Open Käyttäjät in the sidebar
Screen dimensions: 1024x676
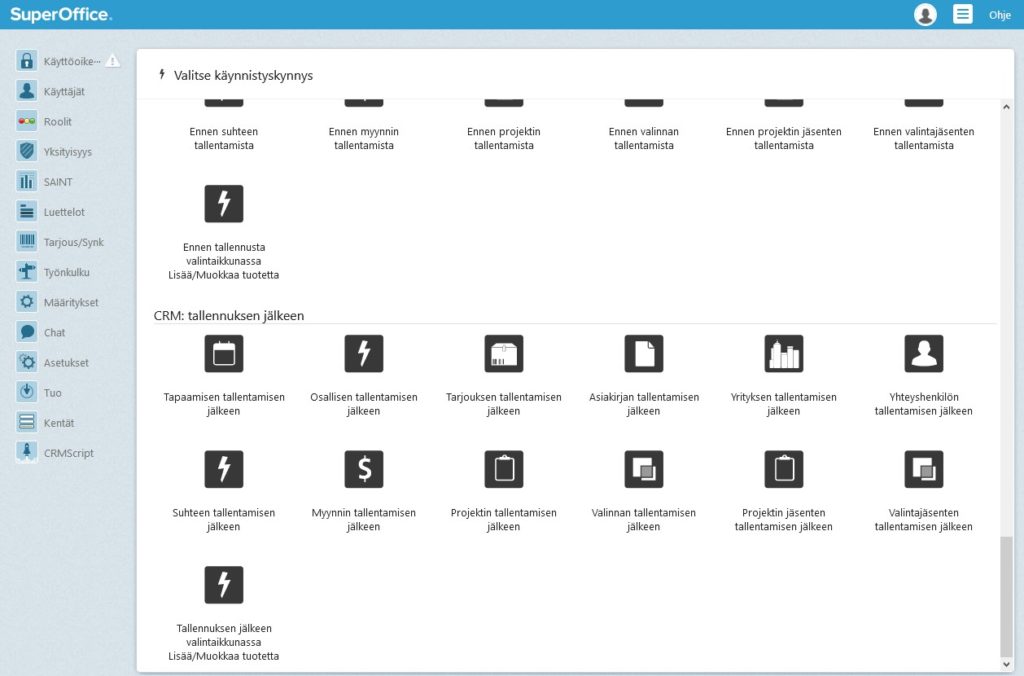pyautogui.click(x=64, y=91)
